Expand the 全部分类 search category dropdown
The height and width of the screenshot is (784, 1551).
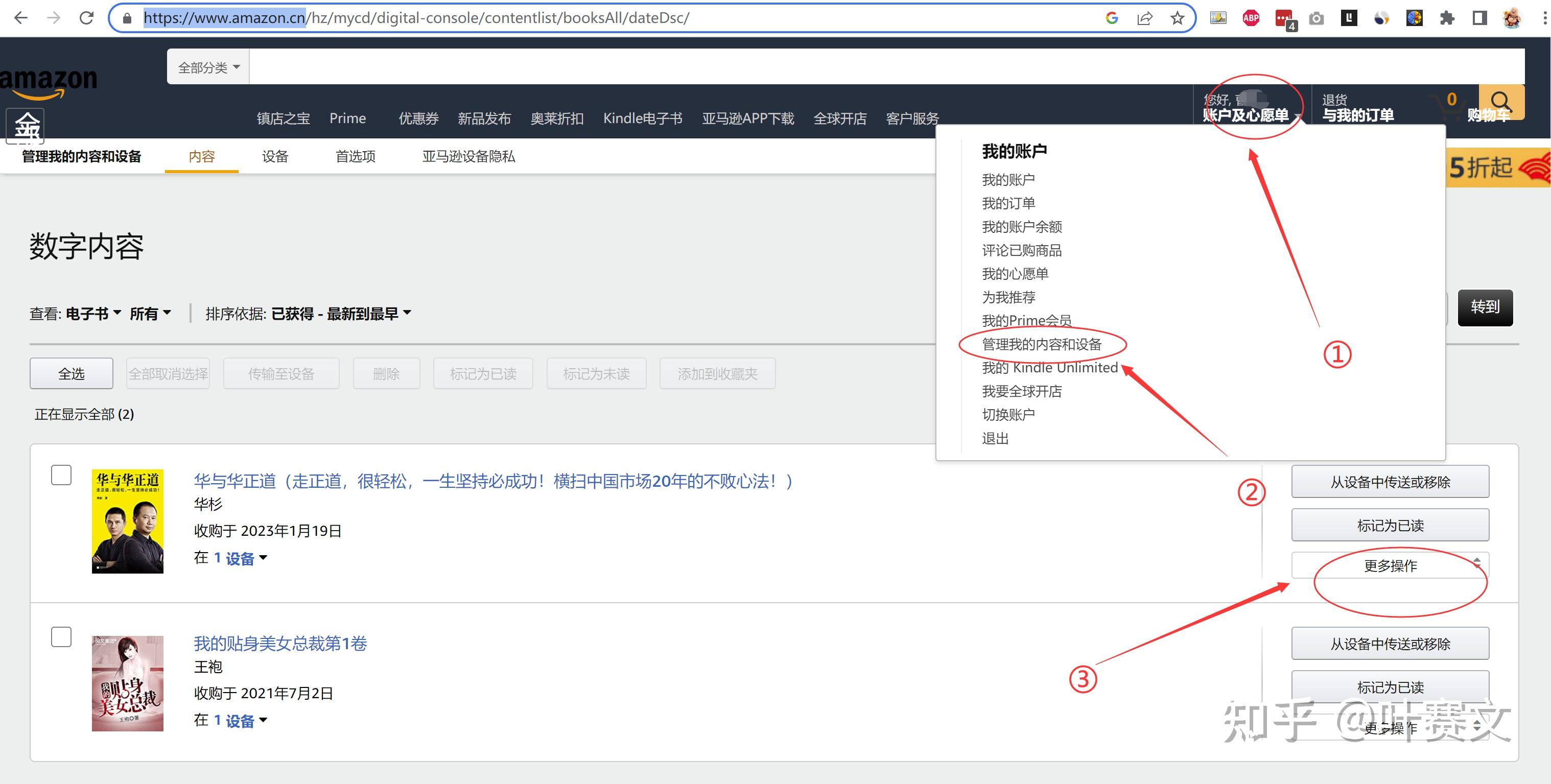point(208,67)
